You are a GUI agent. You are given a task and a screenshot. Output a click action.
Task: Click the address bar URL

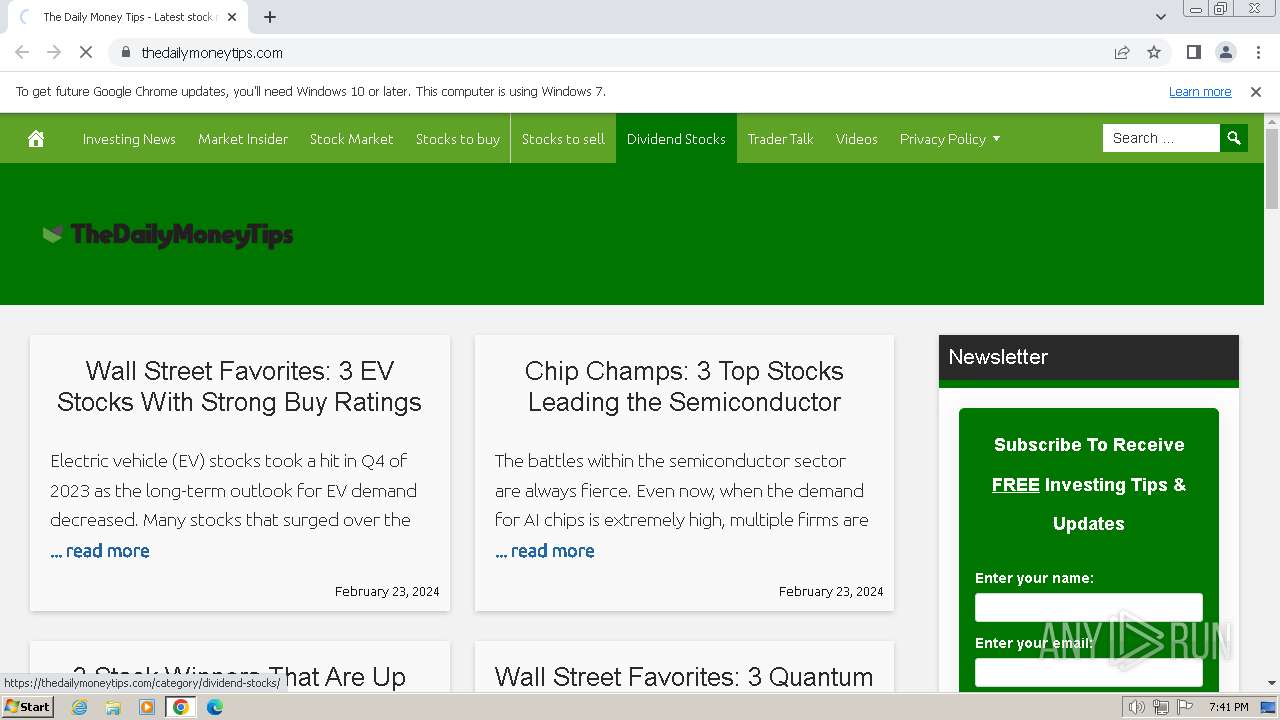tap(212, 53)
